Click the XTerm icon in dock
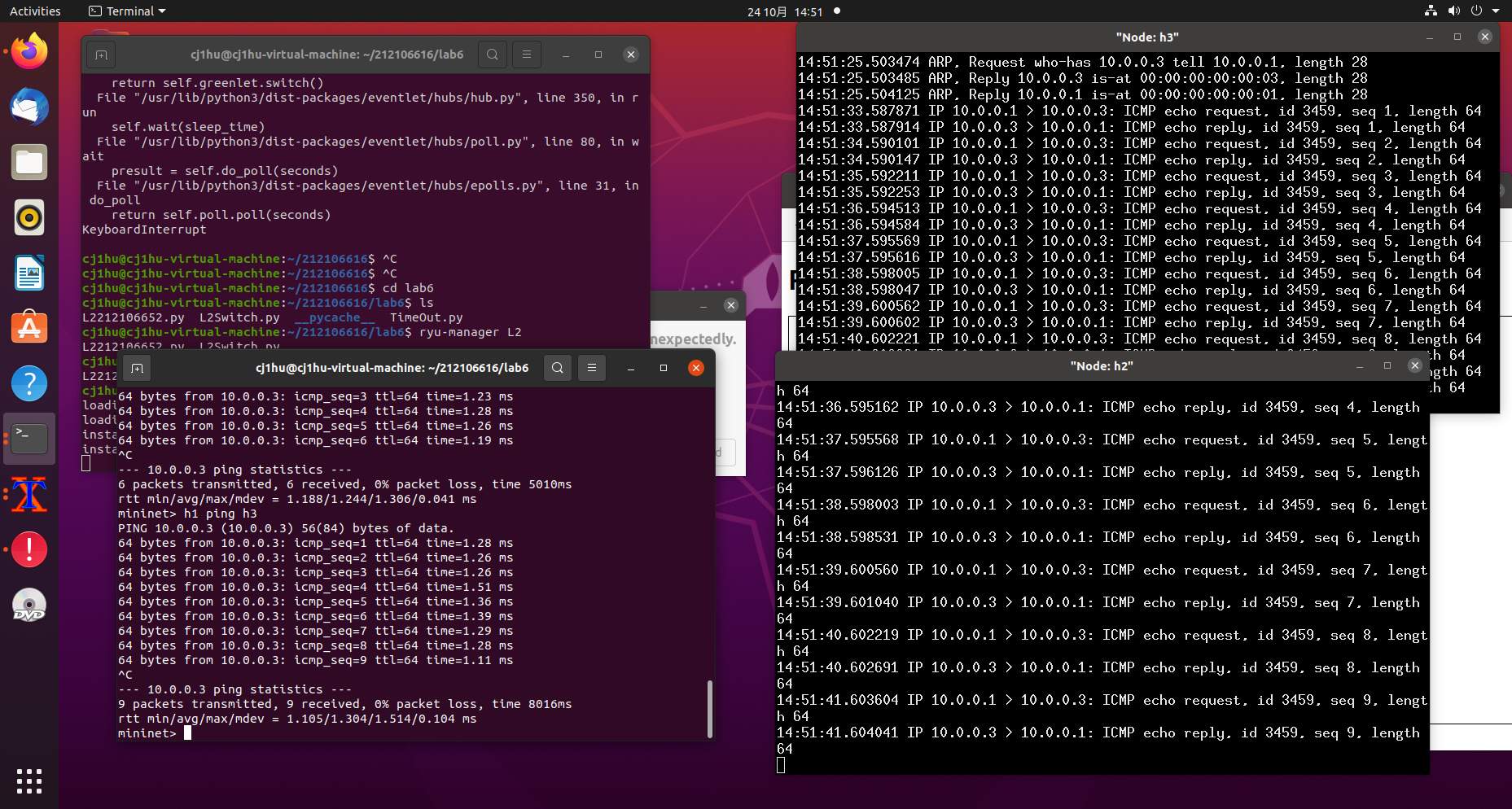The width and height of the screenshot is (1512, 809). (29, 495)
